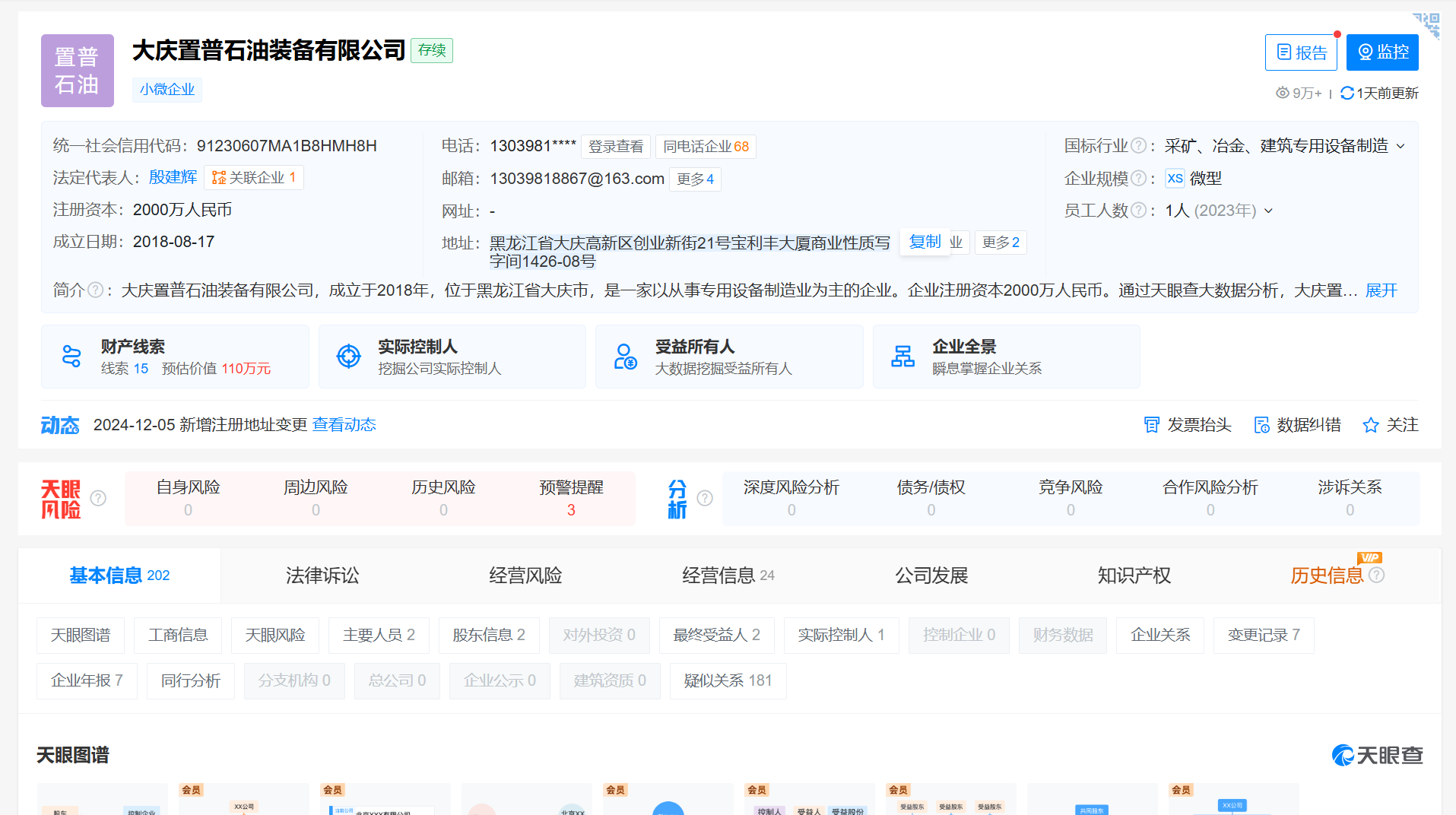Image resolution: width=1456 pixels, height=815 pixels.
Task: Show more addresses via 更多2
Action: pos(1001,242)
